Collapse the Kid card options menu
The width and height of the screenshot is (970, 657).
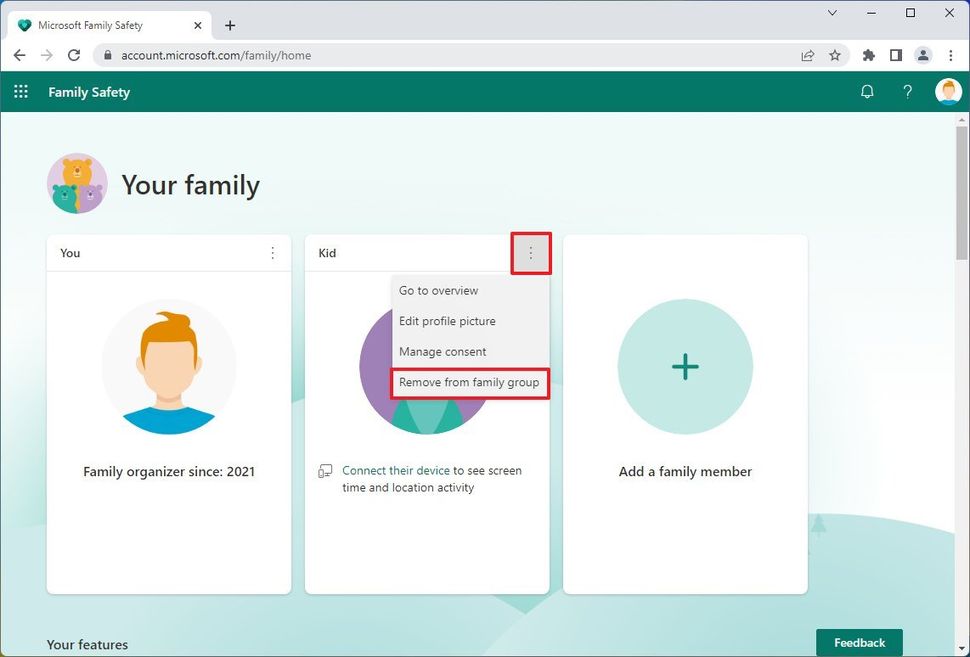[x=531, y=253]
